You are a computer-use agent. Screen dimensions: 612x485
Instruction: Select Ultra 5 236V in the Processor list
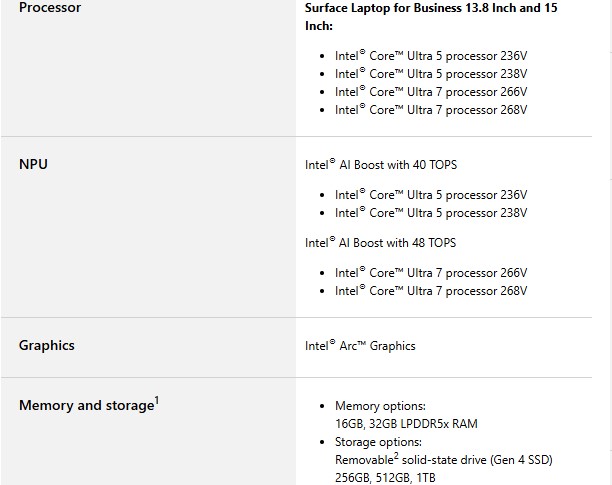(430, 55)
